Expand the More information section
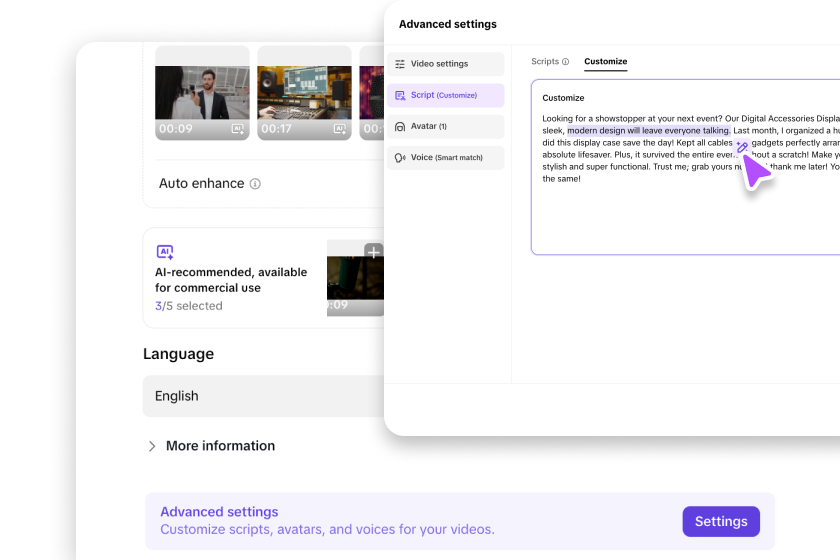The width and height of the screenshot is (840, 560). click(x=212, y=446)
